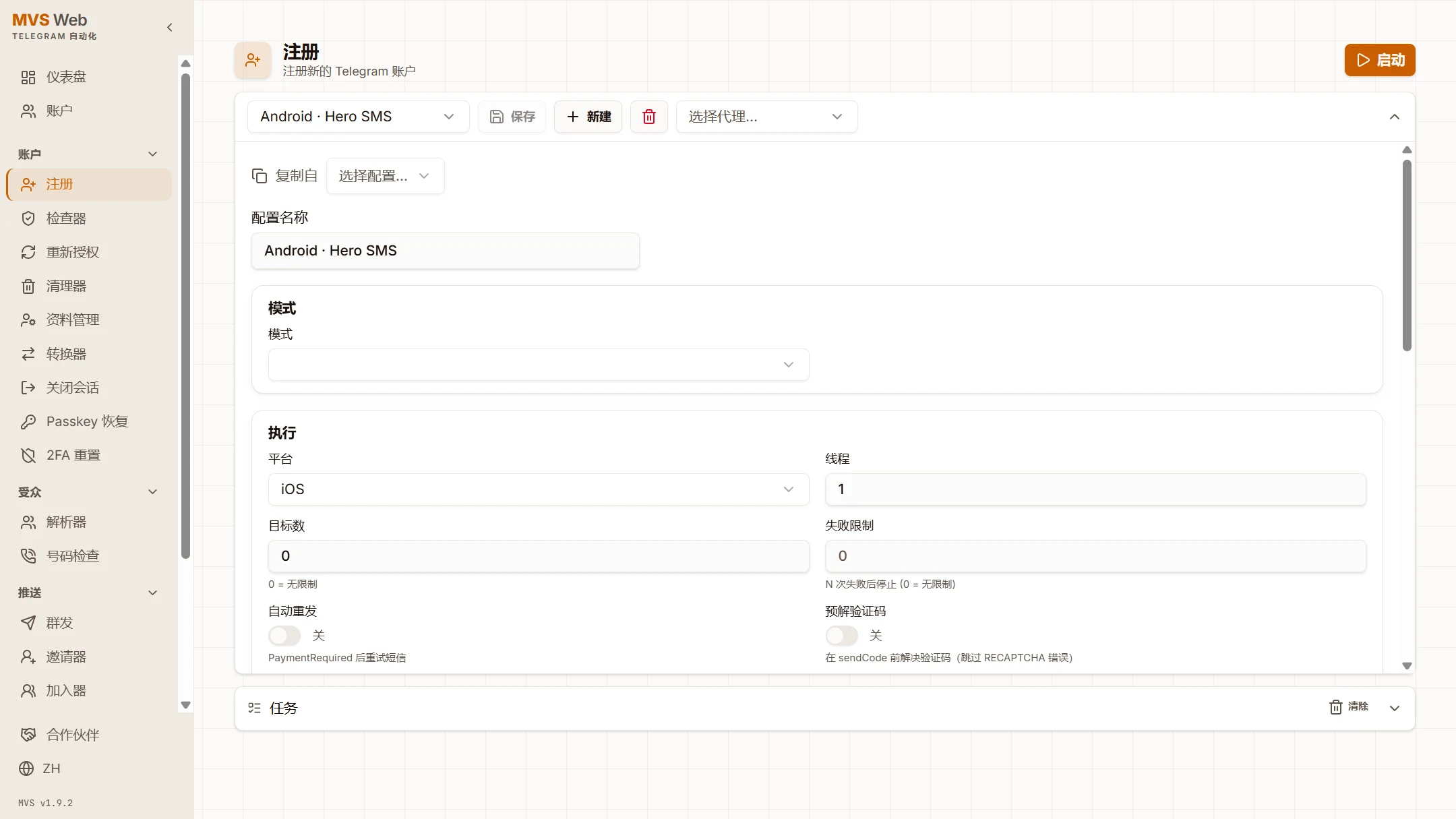
Task: Click the 新建 new config button
Action: 588,117
